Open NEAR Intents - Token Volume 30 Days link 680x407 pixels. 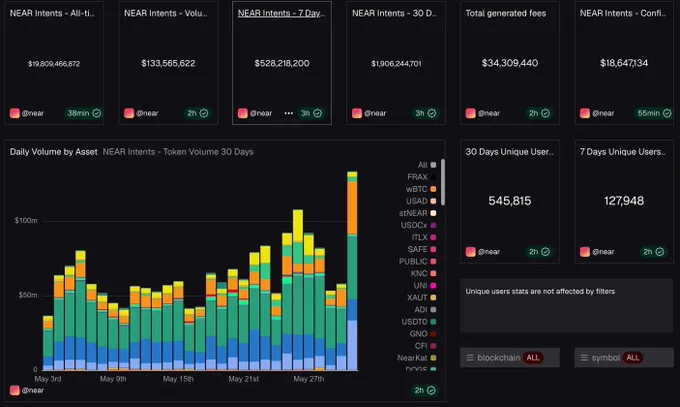178,152
